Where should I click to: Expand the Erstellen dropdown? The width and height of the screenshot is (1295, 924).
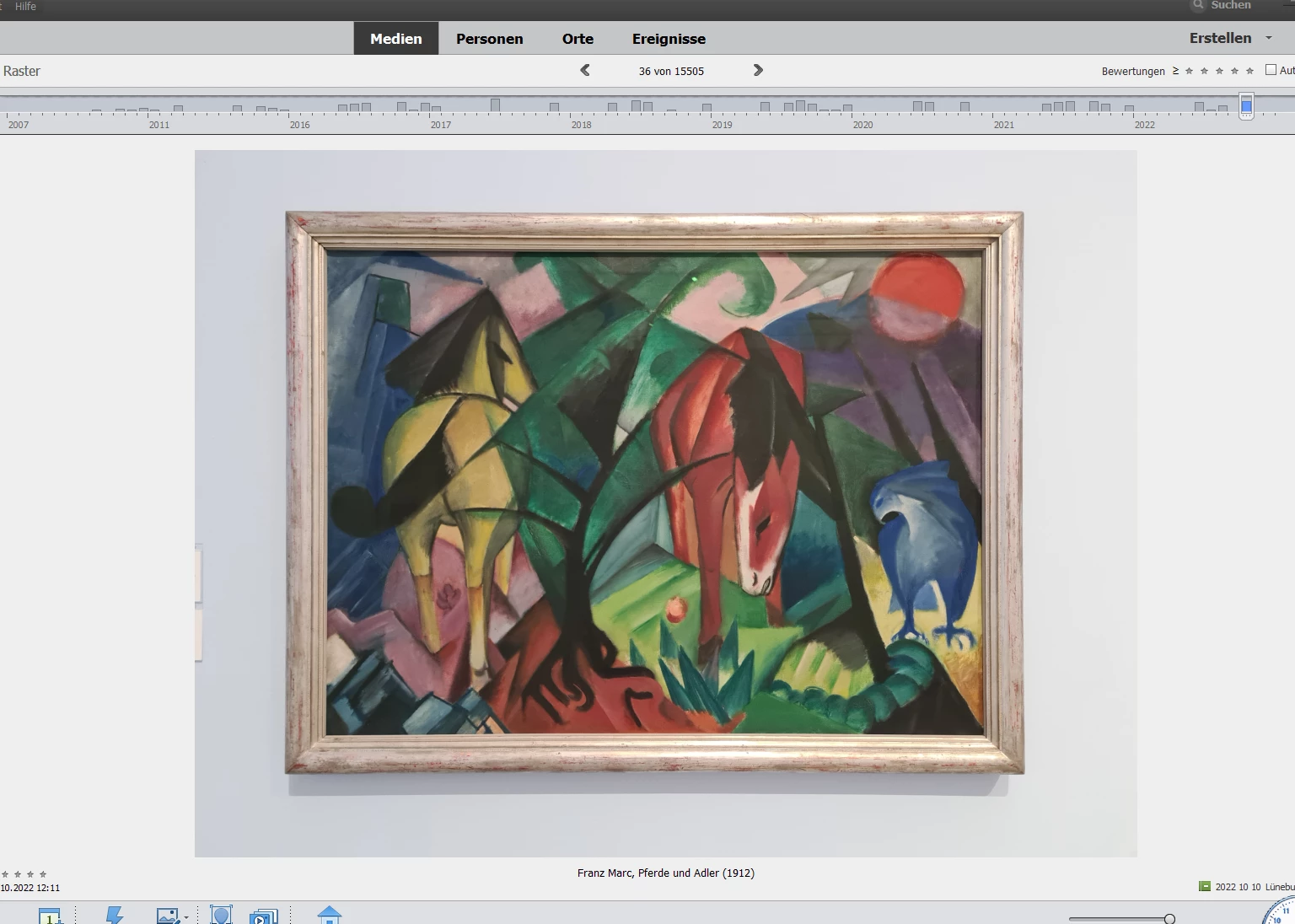point(1269,38)
